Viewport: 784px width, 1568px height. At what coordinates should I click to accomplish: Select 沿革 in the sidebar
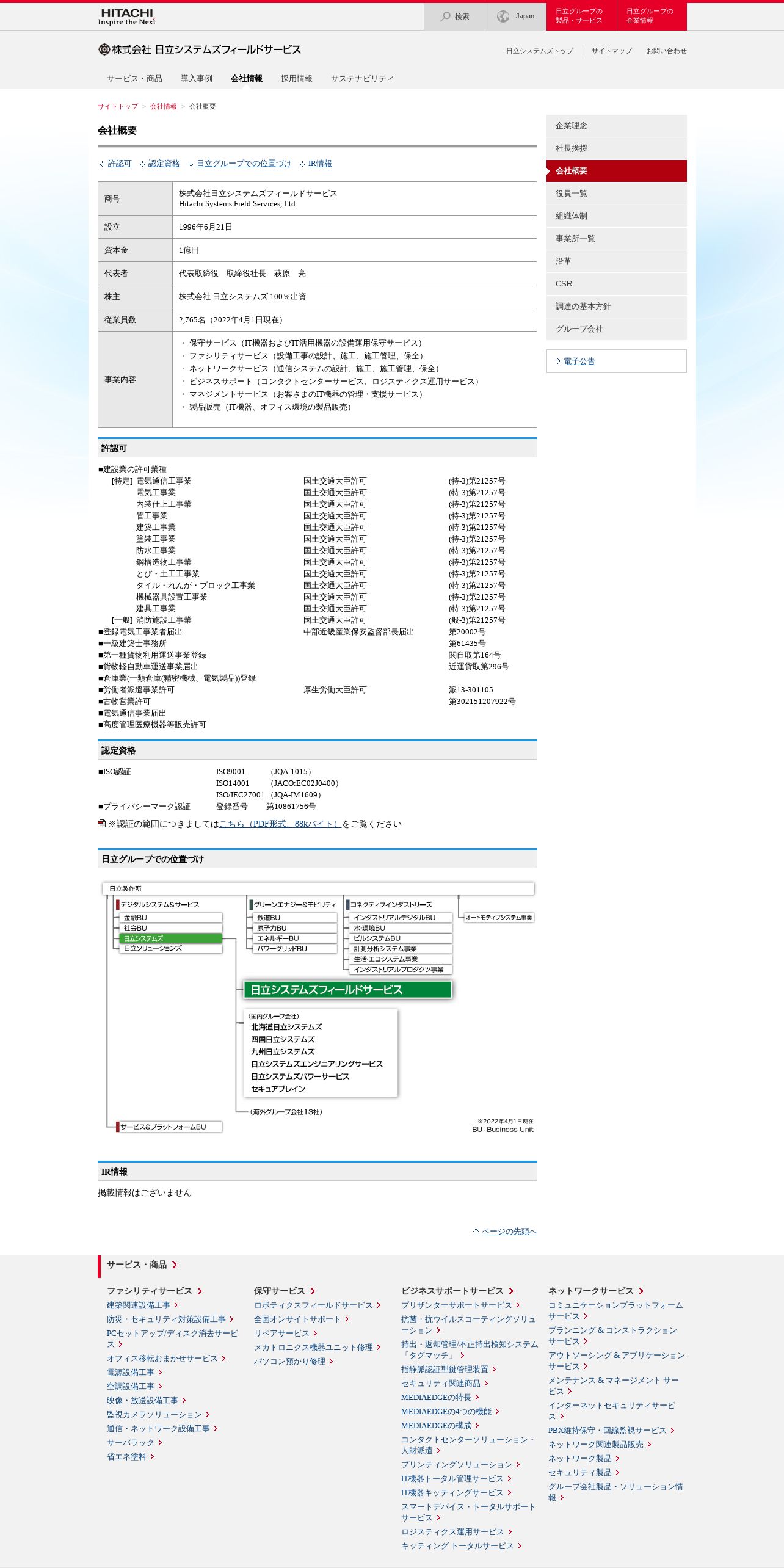(x=617, y=261)
